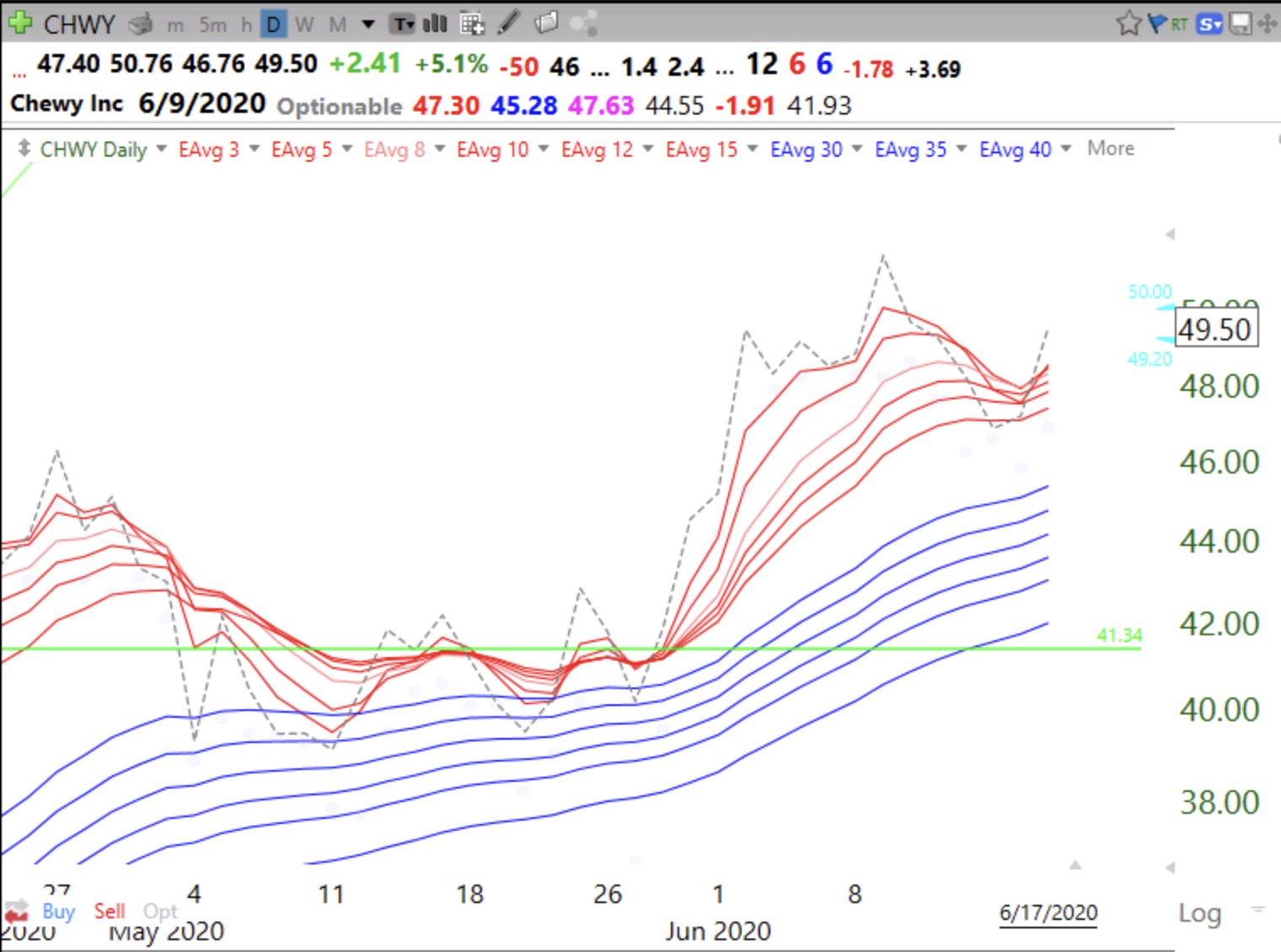Screen dimensions: 1281x952
Task: Click the Sell button
Action: (x=110, y=911)
